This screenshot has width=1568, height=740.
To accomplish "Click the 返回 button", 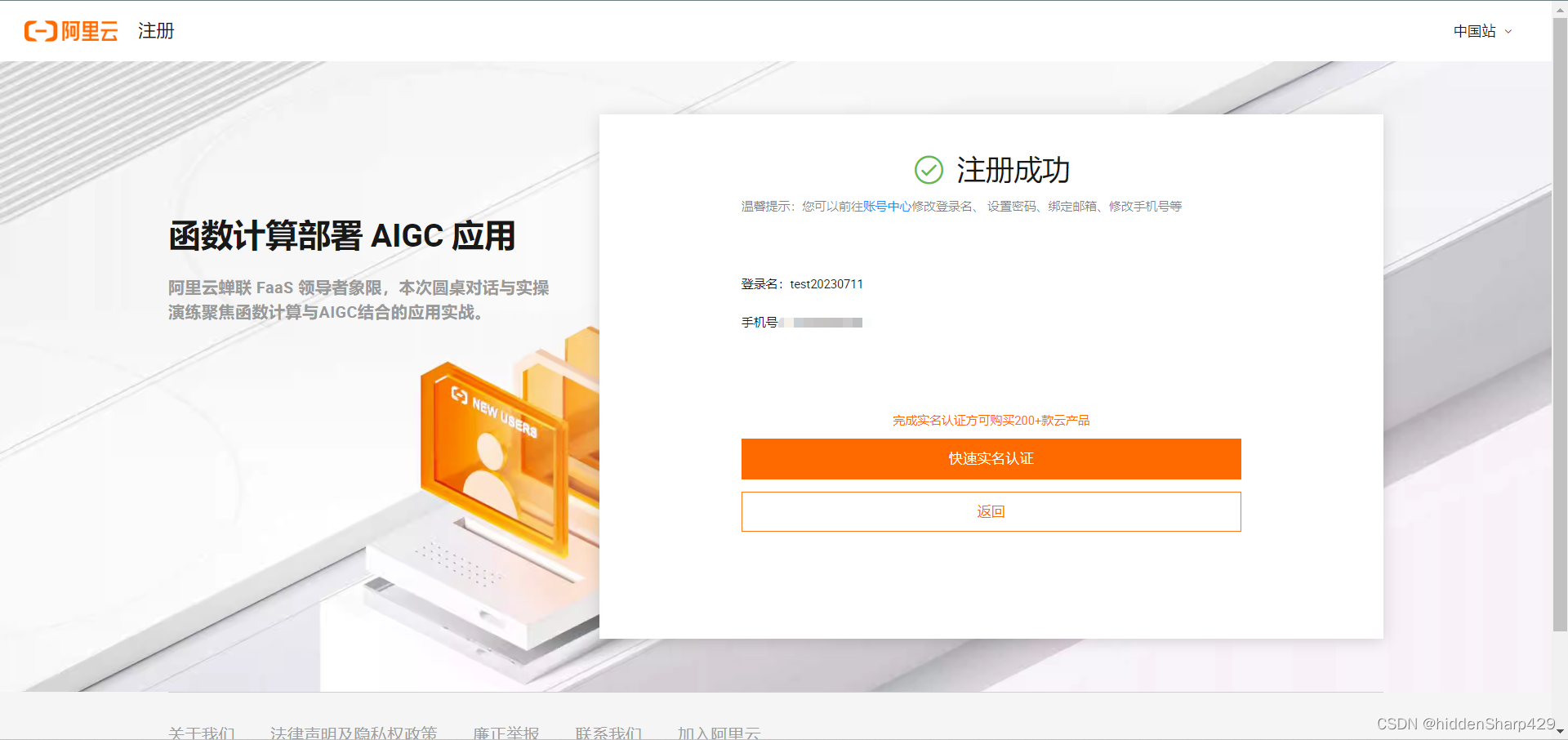I will (991, 511).
